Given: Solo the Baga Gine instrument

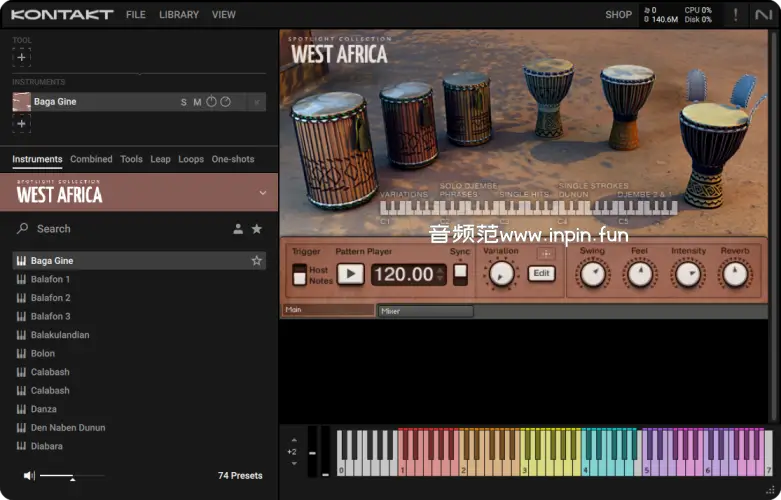Looking at the screenshot, I should click(x=183, y=102).
